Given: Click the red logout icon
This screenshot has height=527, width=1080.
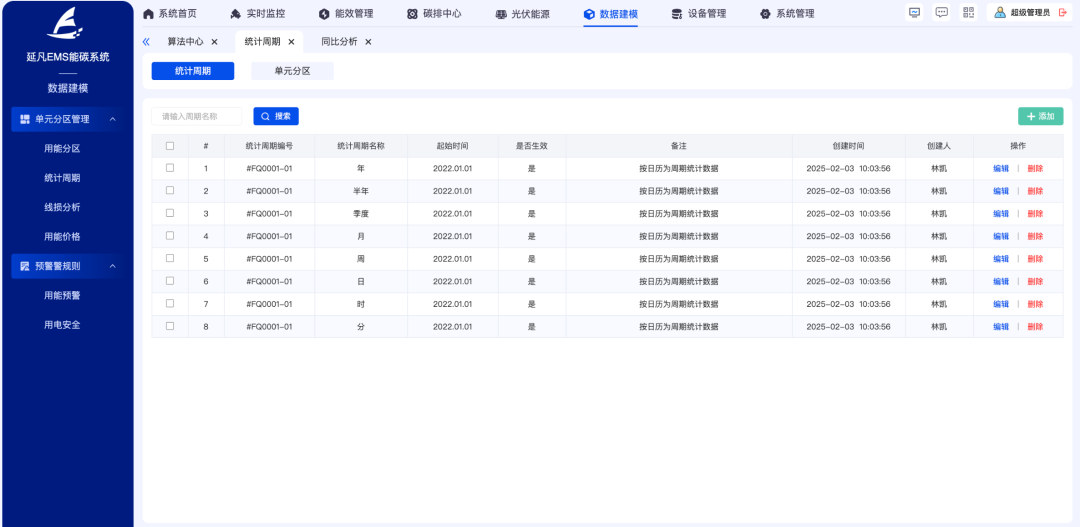Looking at the screenshot, I should tap(1063, 13).
